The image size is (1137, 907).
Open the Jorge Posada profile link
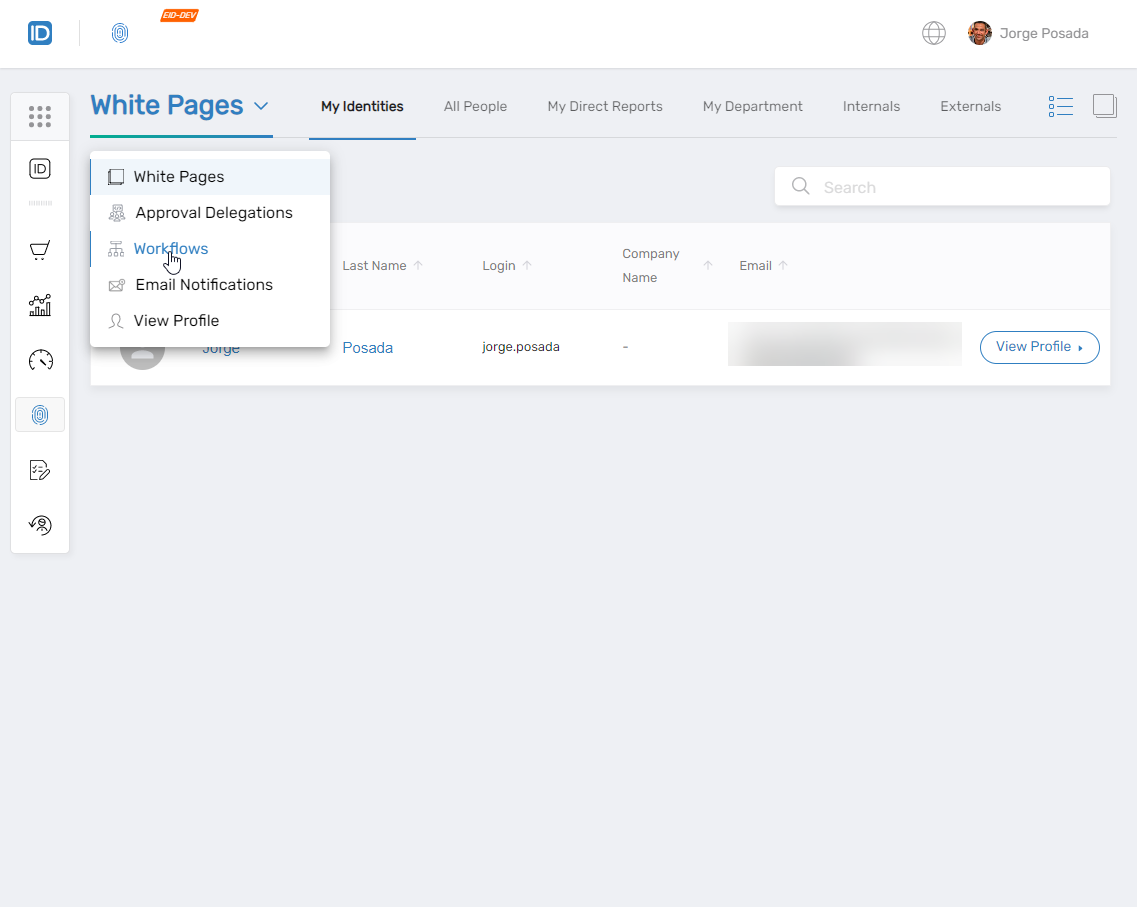pyautogui.click(x=367, y=347)
